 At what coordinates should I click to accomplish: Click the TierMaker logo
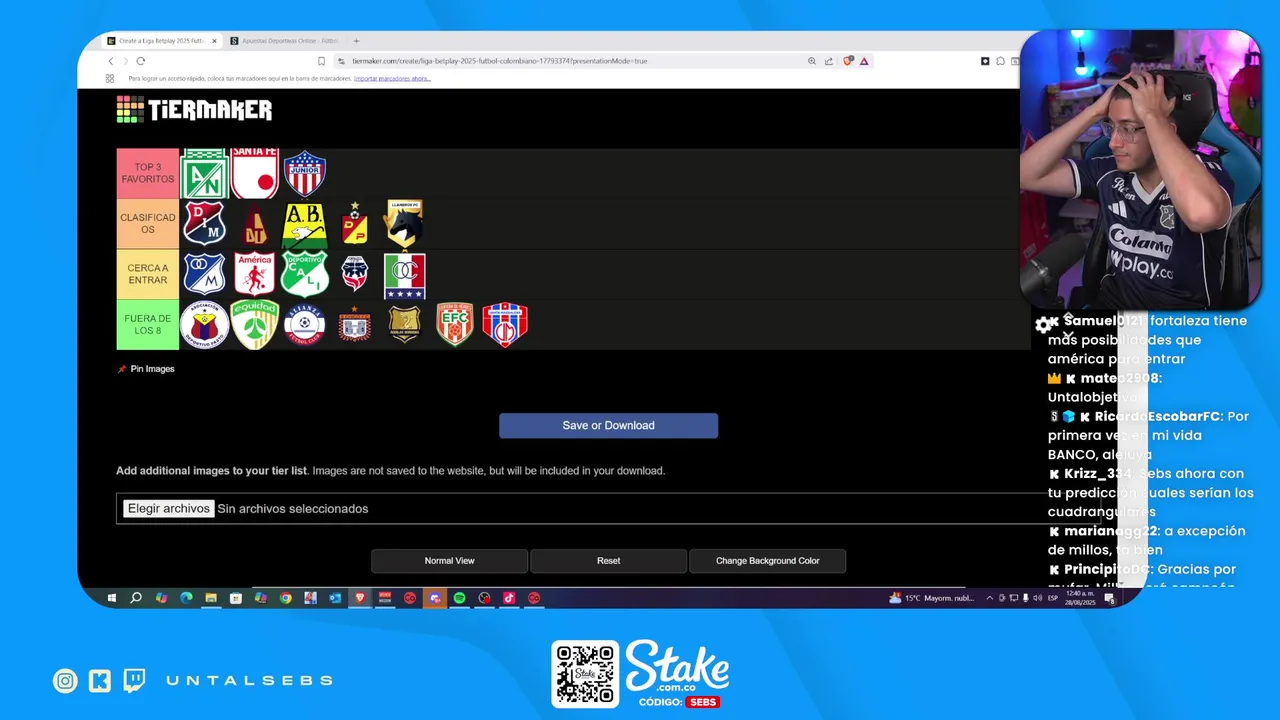[x=194, y=110]
